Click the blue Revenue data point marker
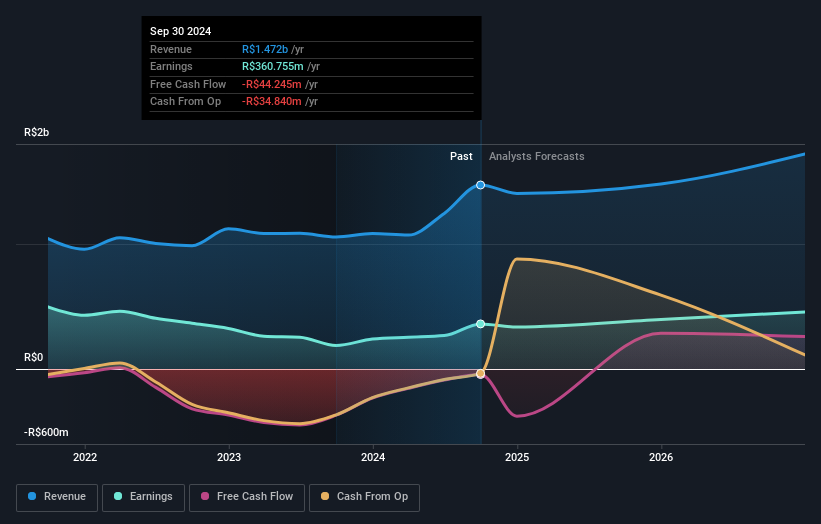Viewport: 821px width, 524px height. click(480, 185)
